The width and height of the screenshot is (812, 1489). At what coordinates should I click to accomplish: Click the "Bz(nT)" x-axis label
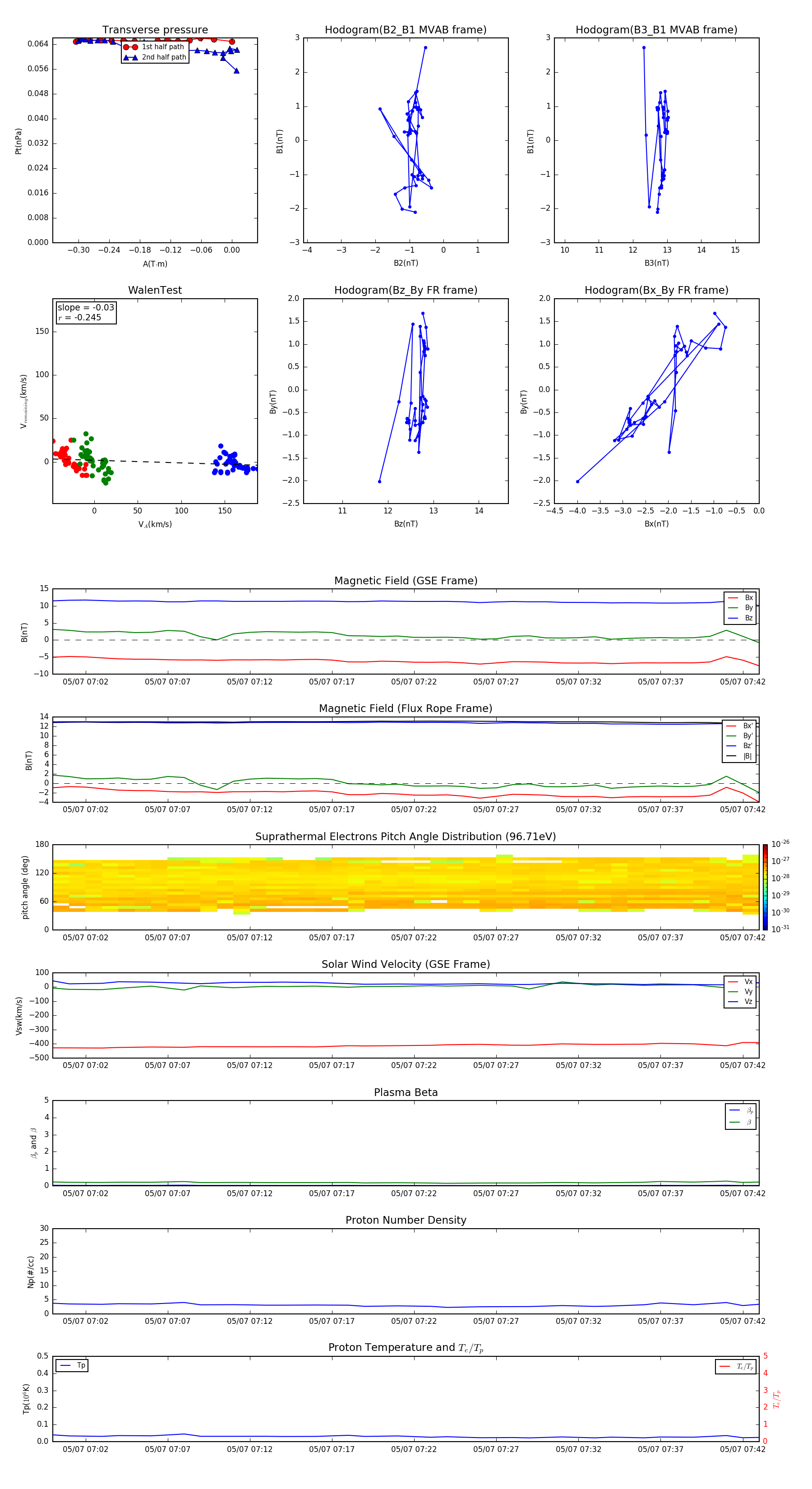406,524
